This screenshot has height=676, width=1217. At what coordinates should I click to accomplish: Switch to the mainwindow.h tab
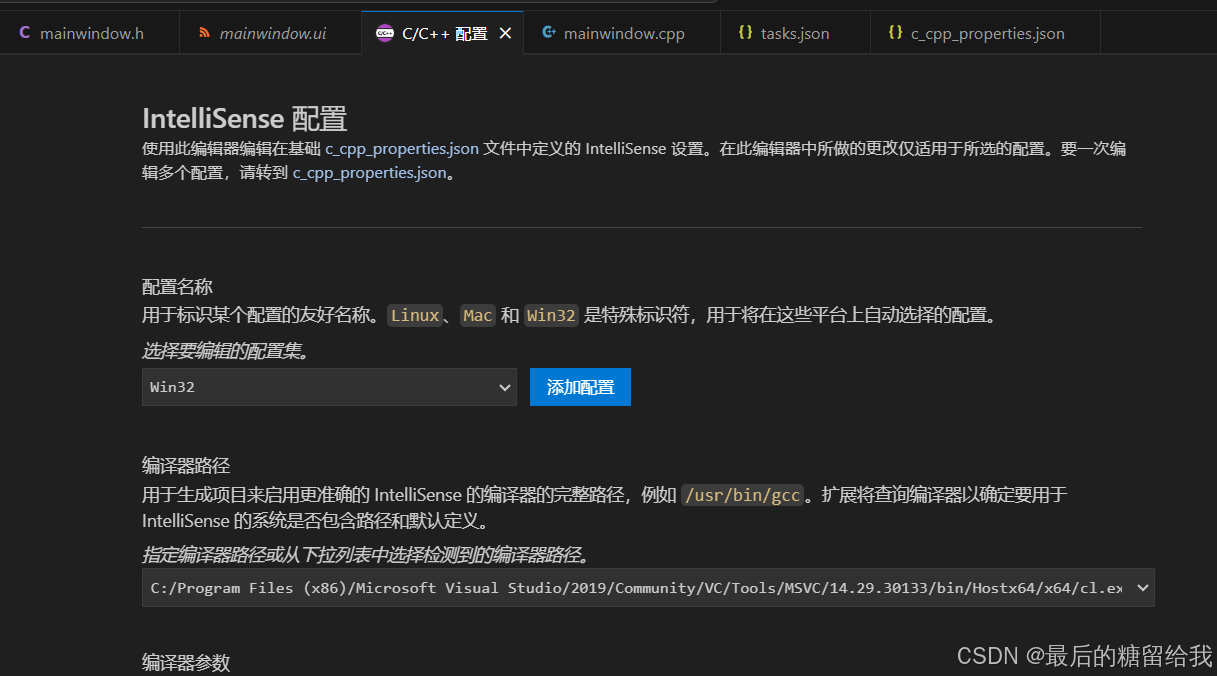click(90, 33)
